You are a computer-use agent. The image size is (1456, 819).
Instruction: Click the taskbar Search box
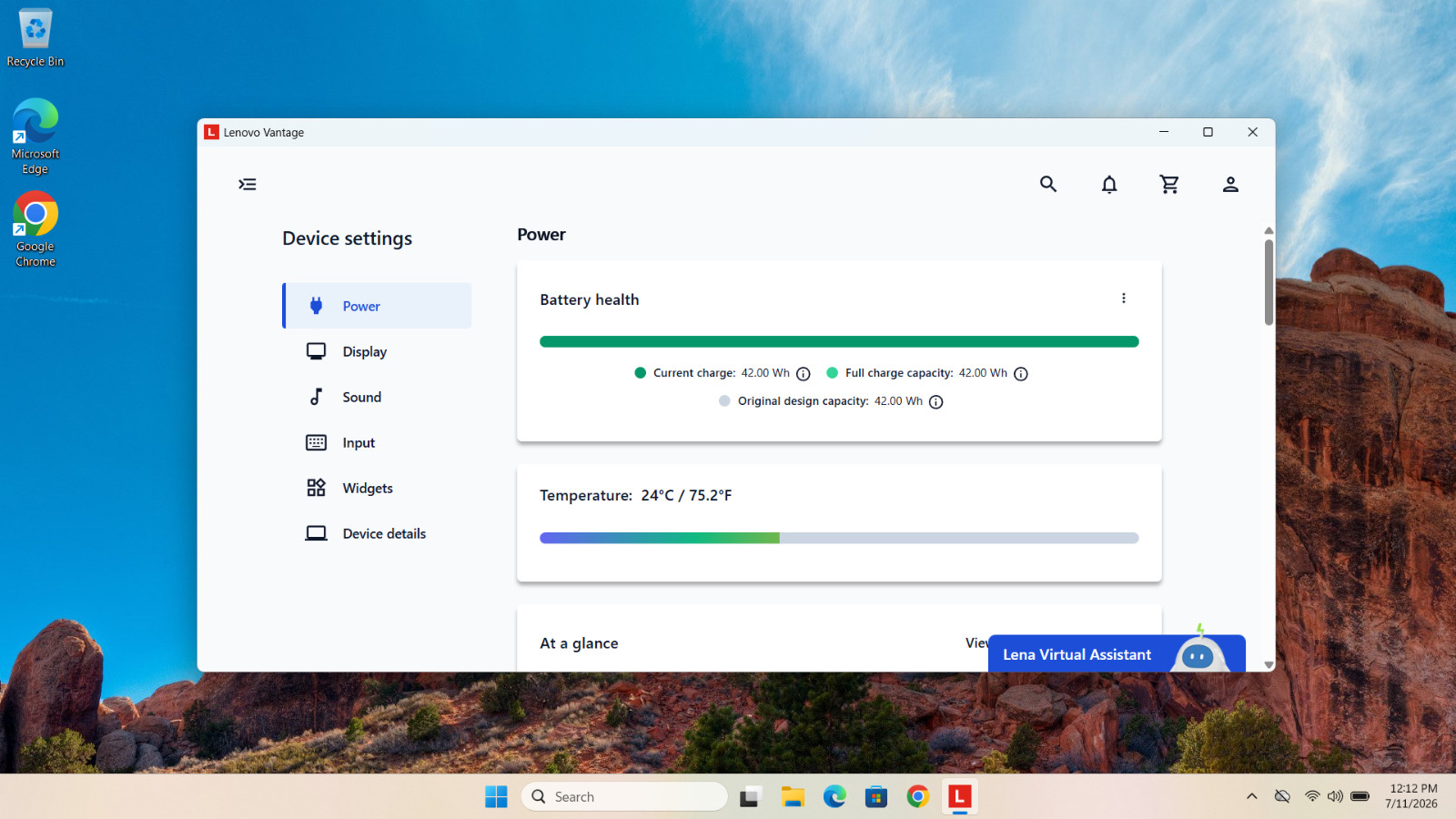624,796
